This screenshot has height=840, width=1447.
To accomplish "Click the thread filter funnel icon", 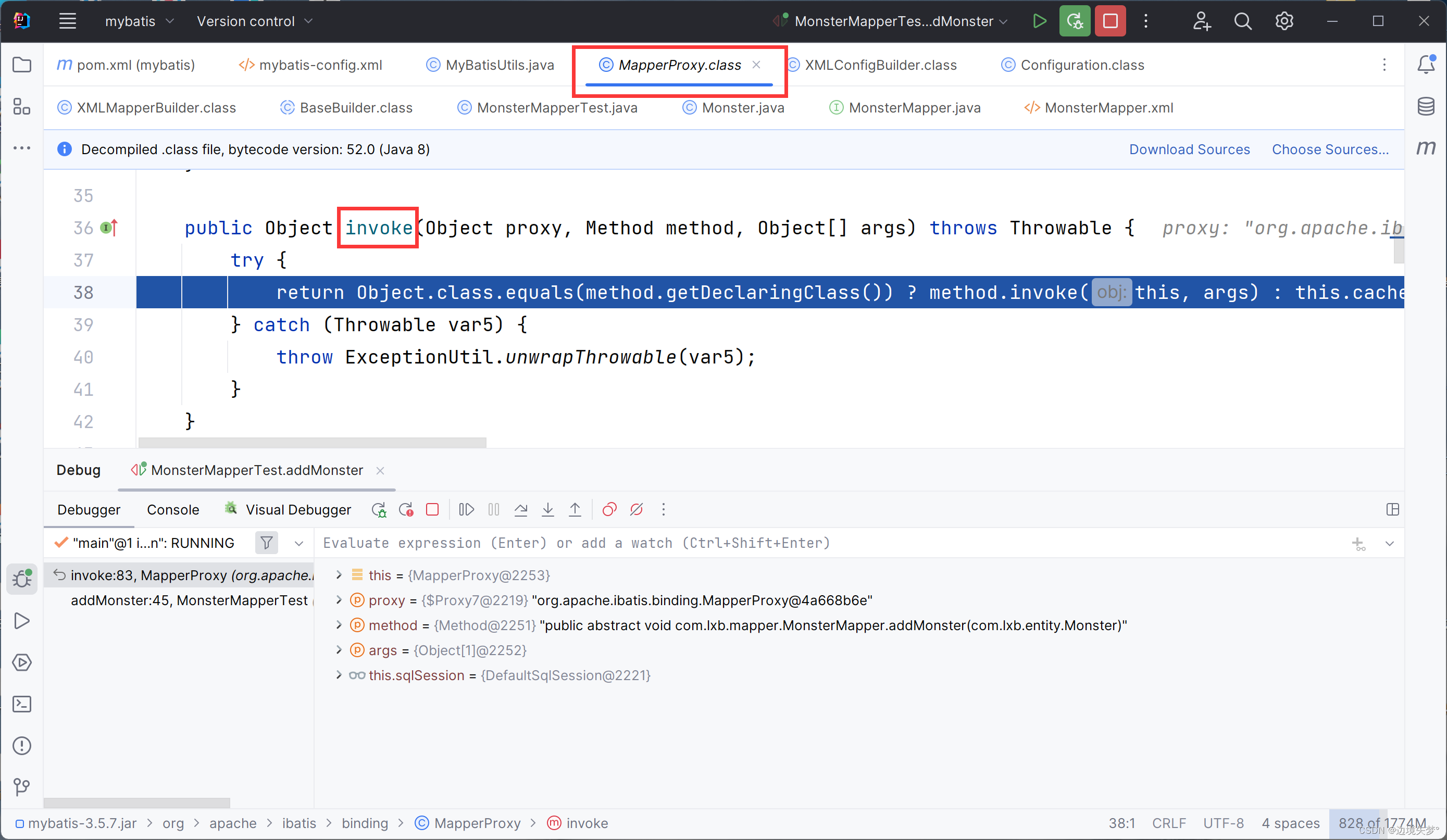I will (x=267, y=543).
